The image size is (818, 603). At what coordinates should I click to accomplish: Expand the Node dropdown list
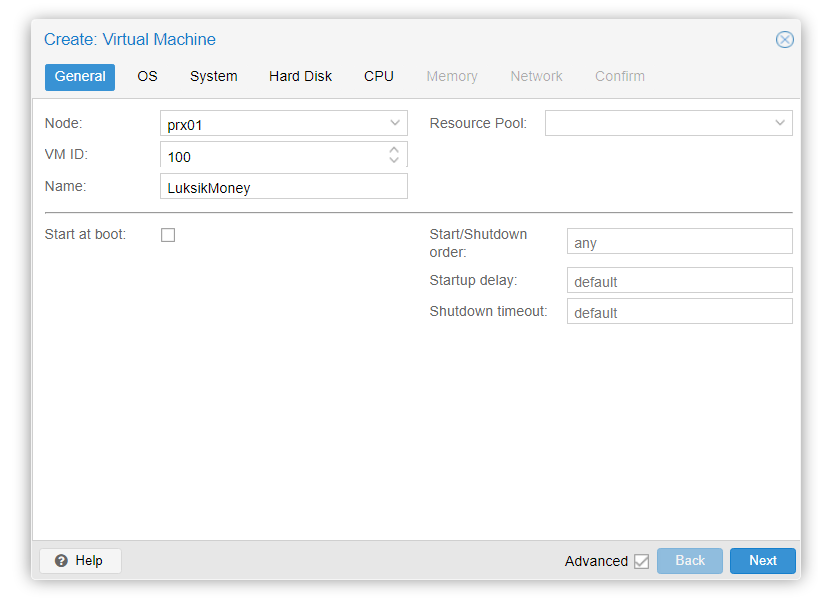(394, 124)
